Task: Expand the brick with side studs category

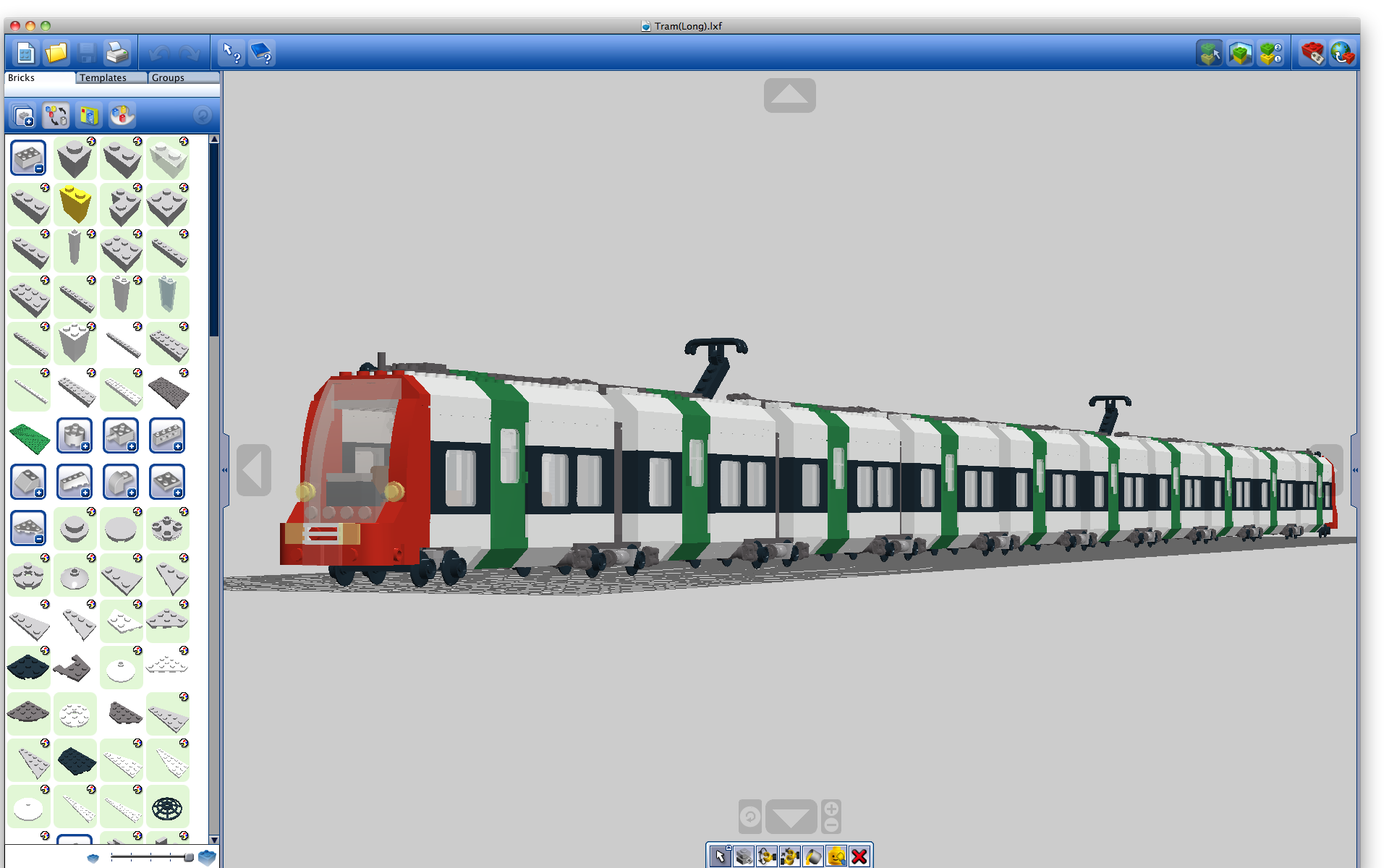Action: tap(167, 435)
